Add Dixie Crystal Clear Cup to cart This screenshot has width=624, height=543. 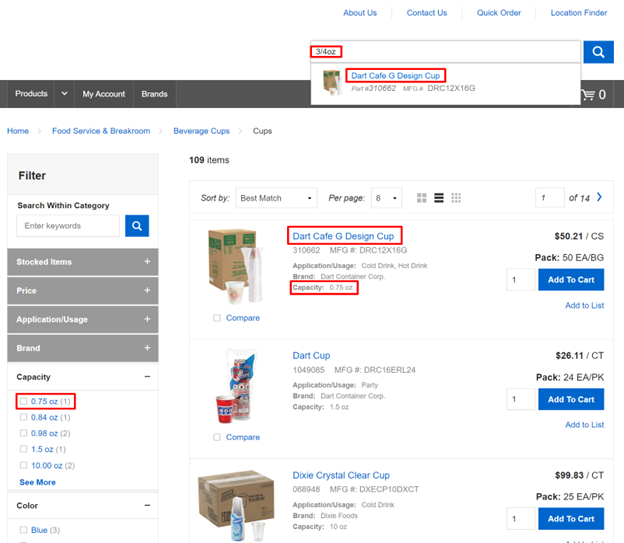[571, 518]
